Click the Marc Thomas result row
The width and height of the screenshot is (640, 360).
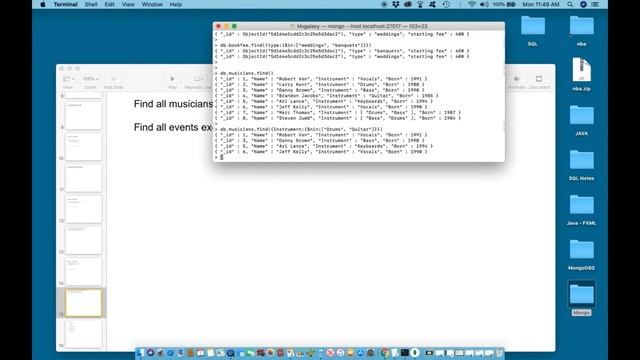coord(338,112)
